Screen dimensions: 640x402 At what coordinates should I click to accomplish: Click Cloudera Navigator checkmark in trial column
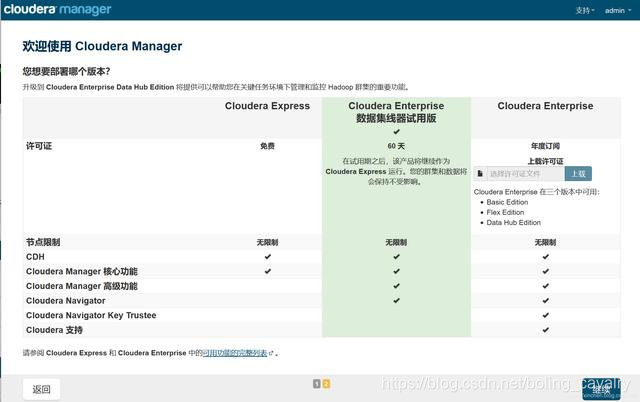396,300
